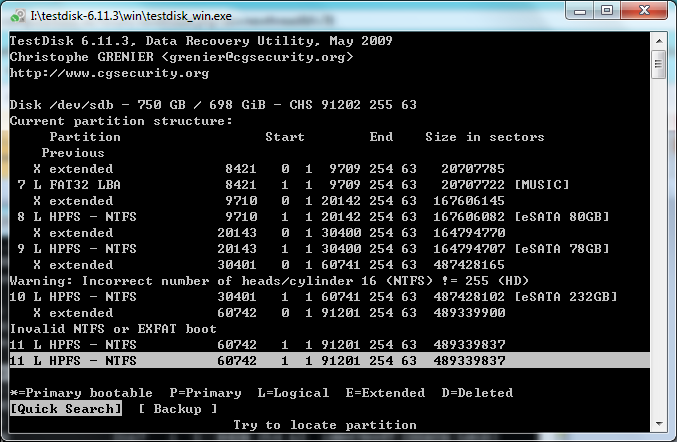Viewport: 677px width, 442px height.
Task: Click the 'Previous' text line
Action: [x=73, y=153]
